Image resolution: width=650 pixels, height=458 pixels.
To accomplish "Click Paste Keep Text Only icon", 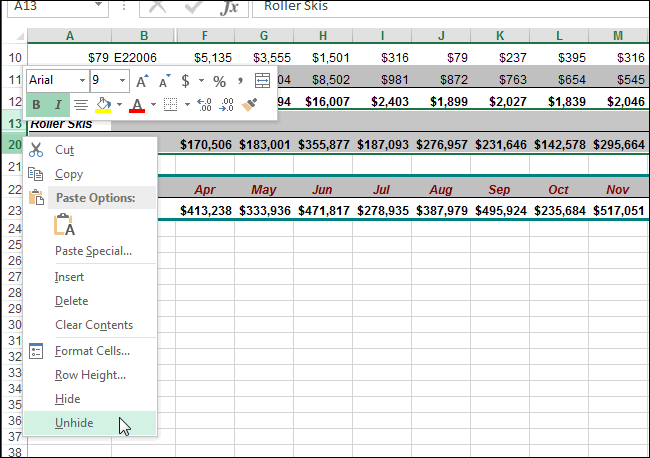I will [64, 225].
